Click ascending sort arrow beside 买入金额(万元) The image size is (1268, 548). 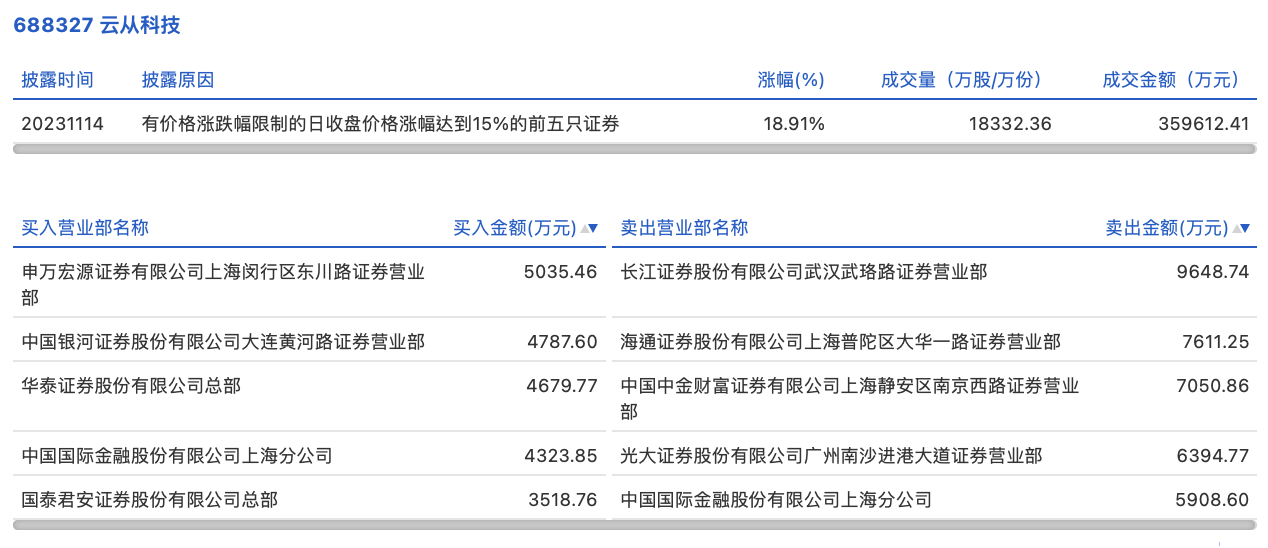click(584, 229)
